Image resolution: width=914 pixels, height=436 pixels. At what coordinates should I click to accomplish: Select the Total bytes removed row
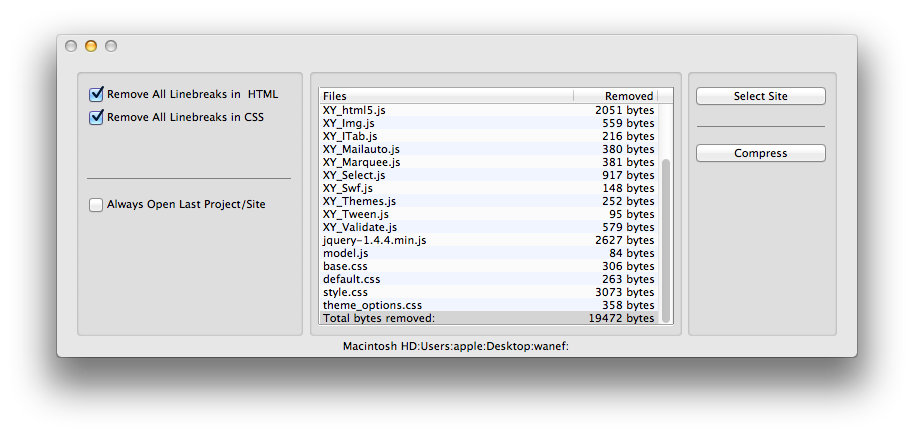click(x=488, y=318)
